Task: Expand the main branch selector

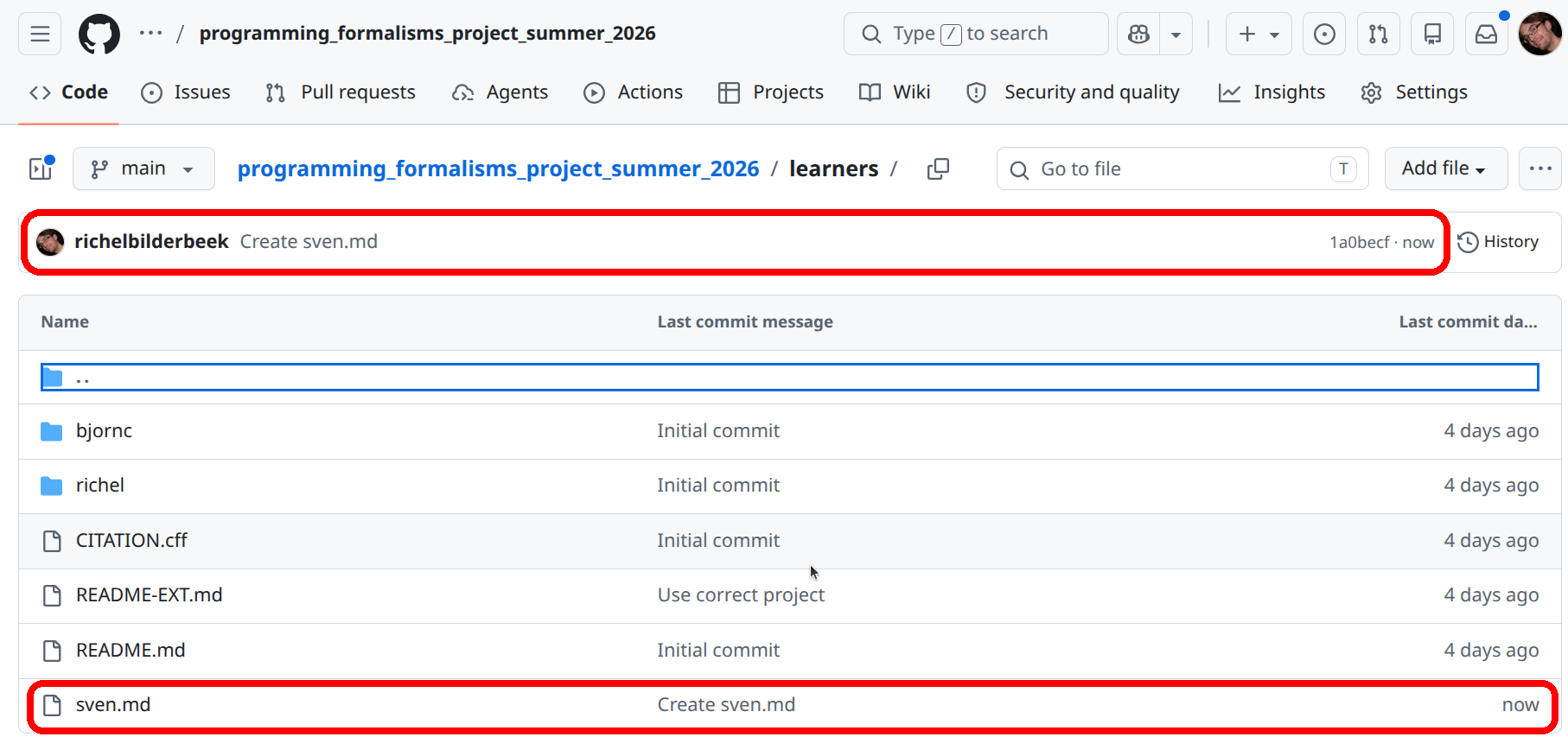Action: [x=143, y=168]
